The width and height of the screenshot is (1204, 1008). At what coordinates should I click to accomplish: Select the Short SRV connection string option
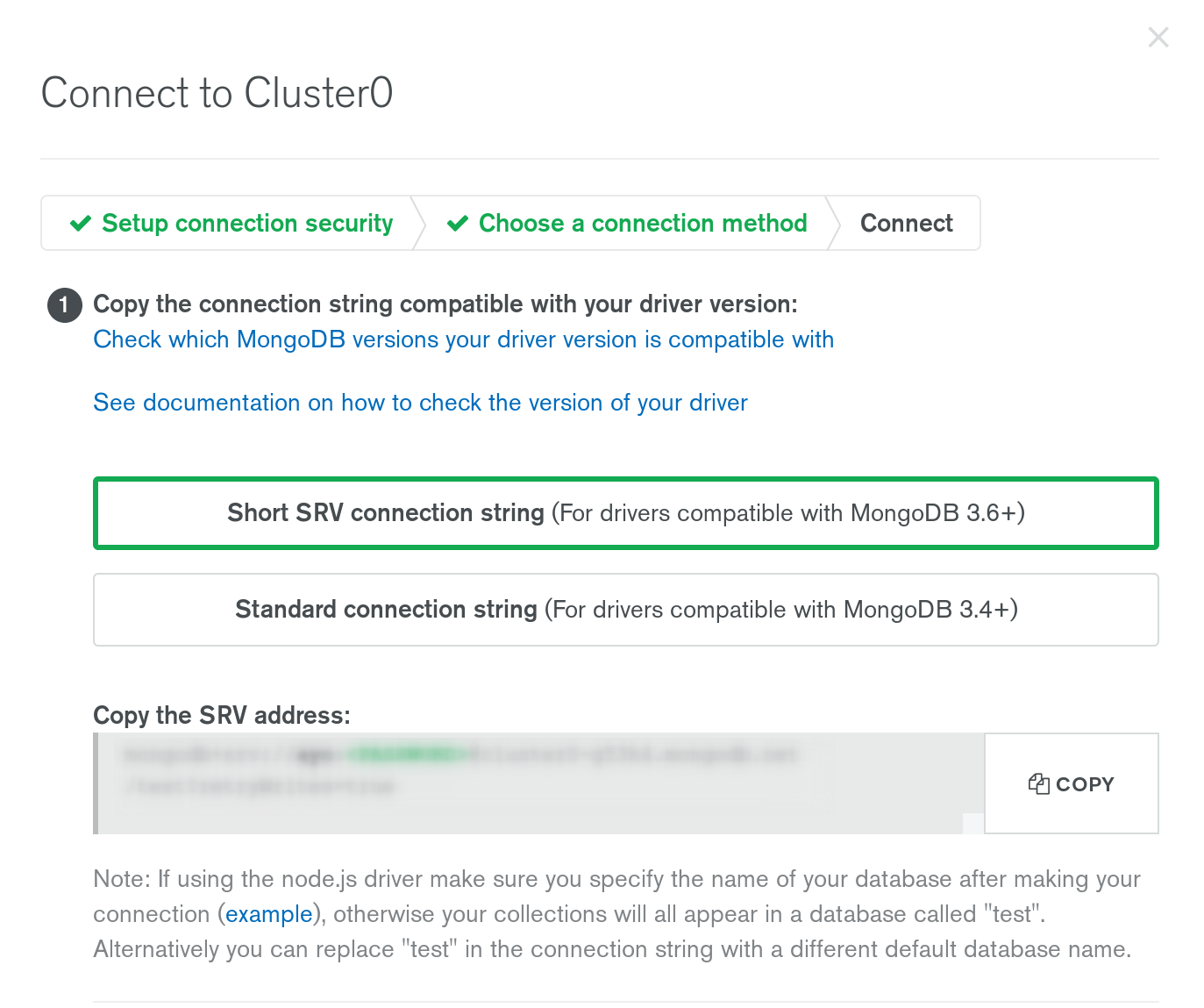coord(625,513)
